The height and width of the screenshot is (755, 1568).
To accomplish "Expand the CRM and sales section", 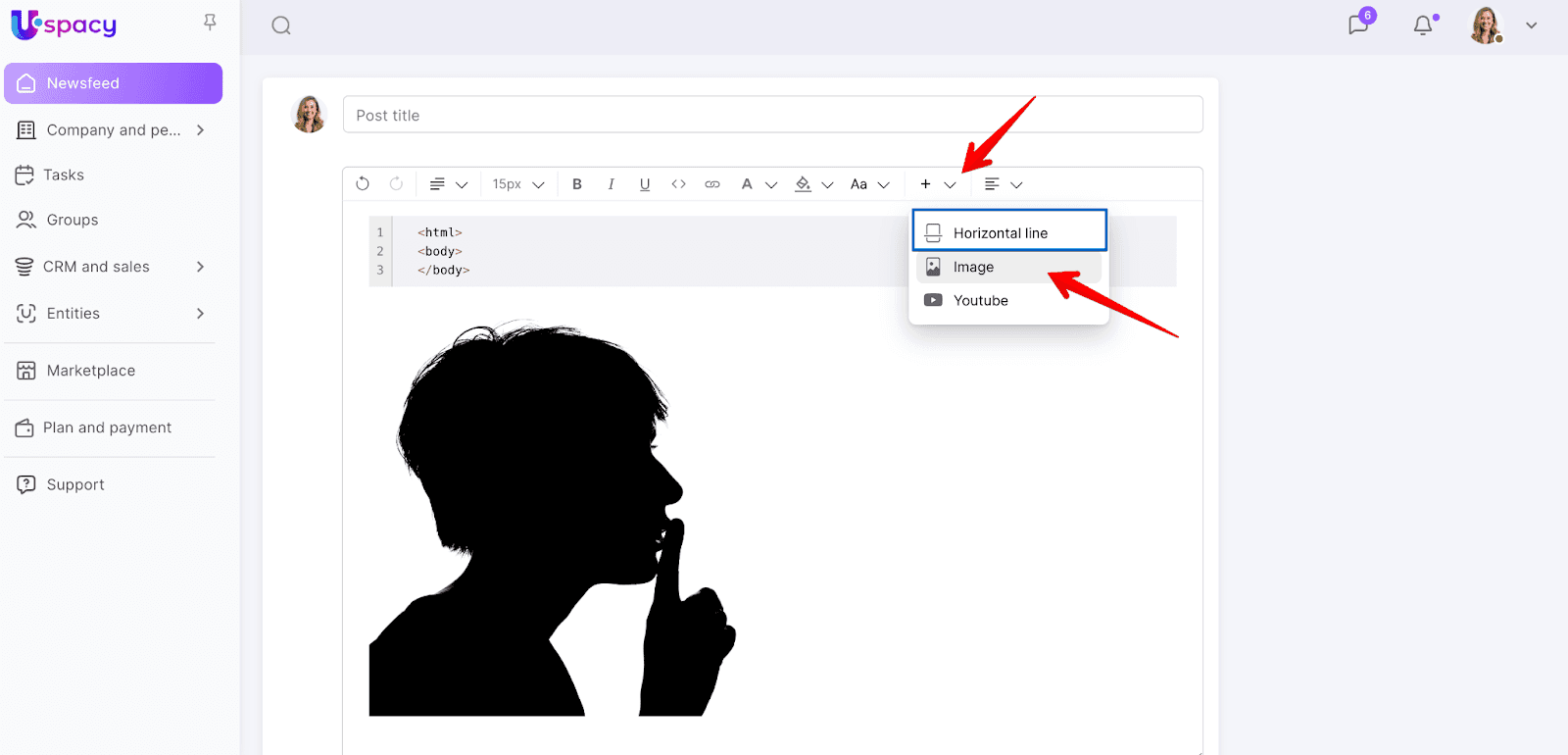I will (x=200, y=267).
